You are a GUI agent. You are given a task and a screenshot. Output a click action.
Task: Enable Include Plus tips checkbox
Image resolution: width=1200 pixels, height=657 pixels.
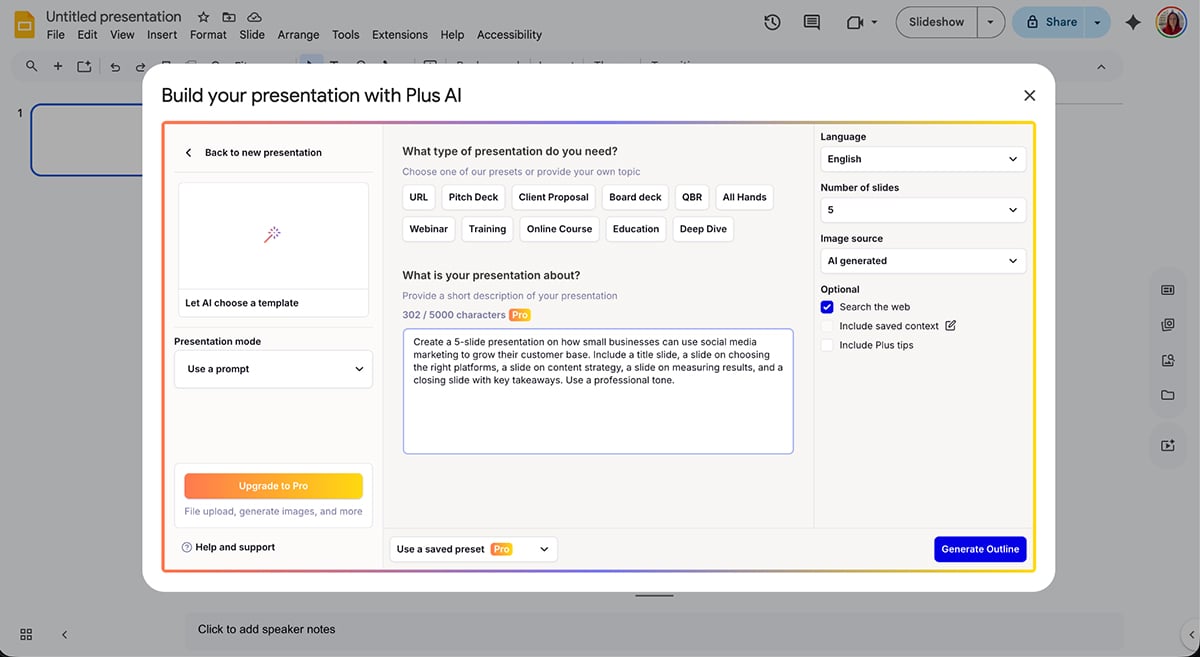827,345
